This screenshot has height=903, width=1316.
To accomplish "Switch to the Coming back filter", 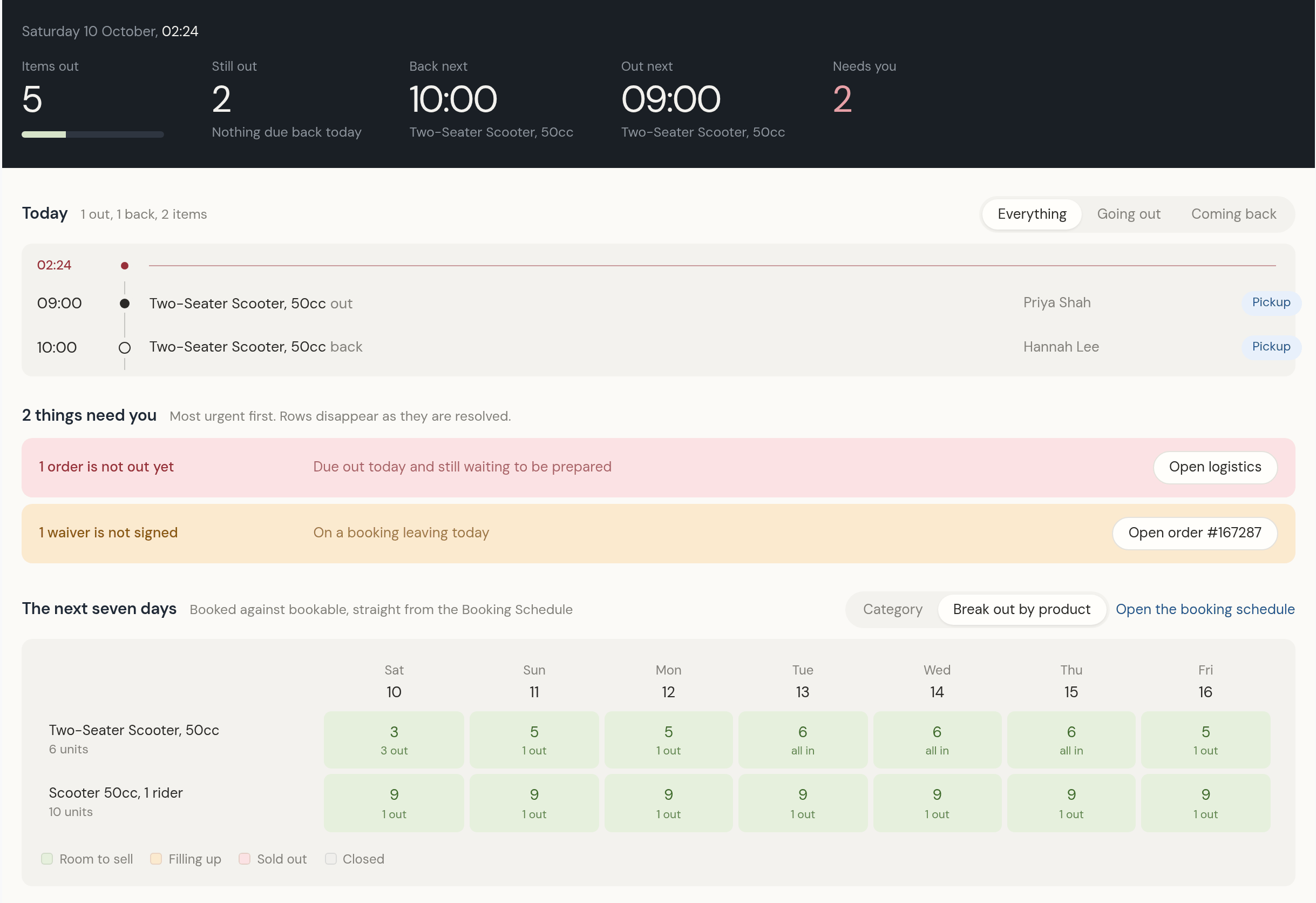I will (1233, 214).
